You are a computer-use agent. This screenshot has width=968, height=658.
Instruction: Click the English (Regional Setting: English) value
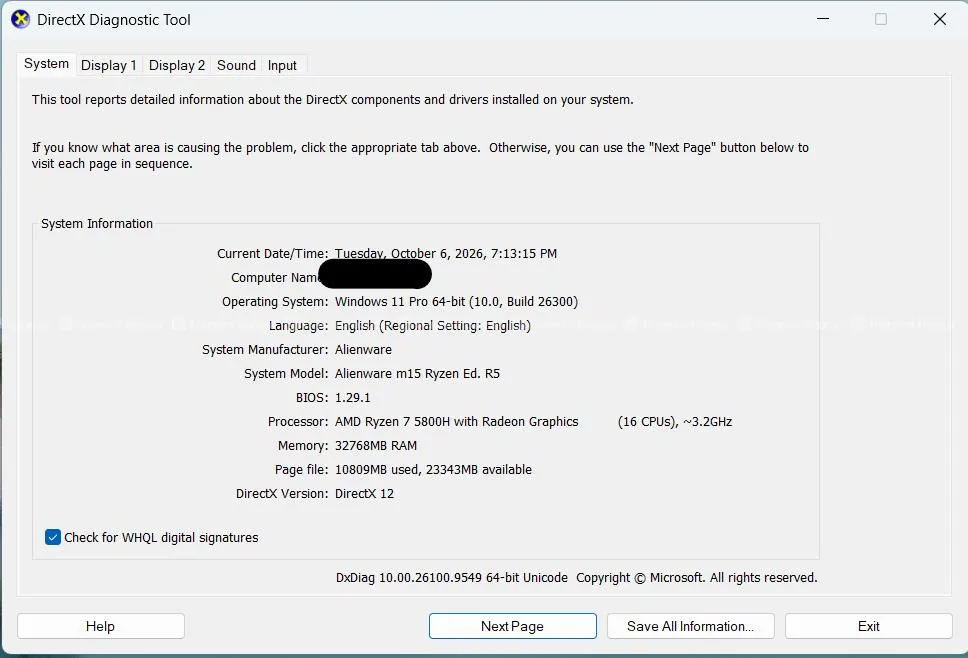[433, 326]
